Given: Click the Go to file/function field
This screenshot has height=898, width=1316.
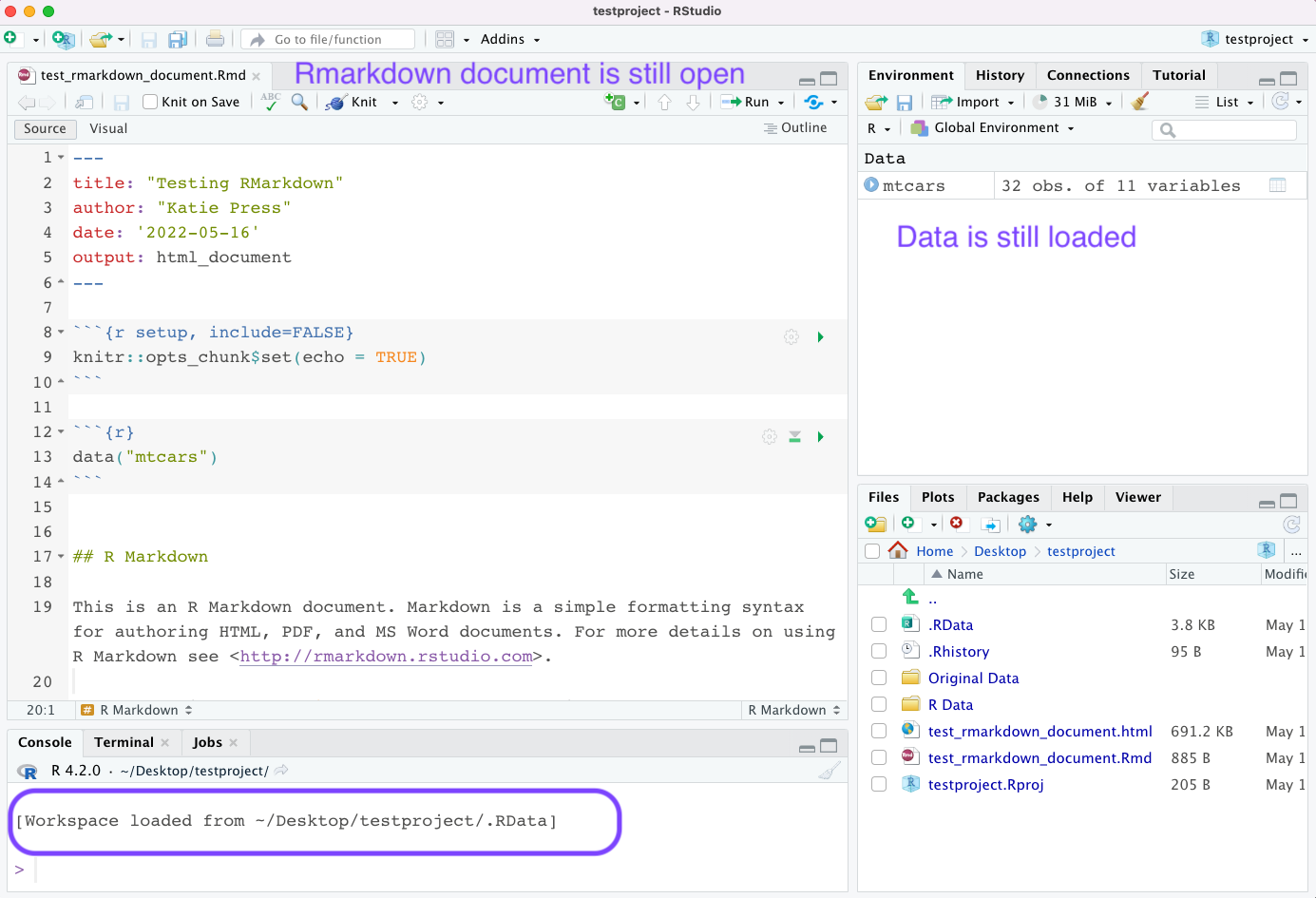Looking at the screenshot, I should coord(329,39).
